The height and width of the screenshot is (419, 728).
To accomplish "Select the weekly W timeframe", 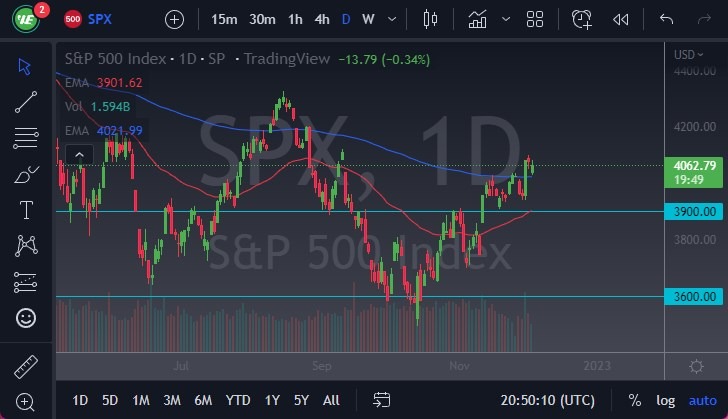I will [368, 20].
